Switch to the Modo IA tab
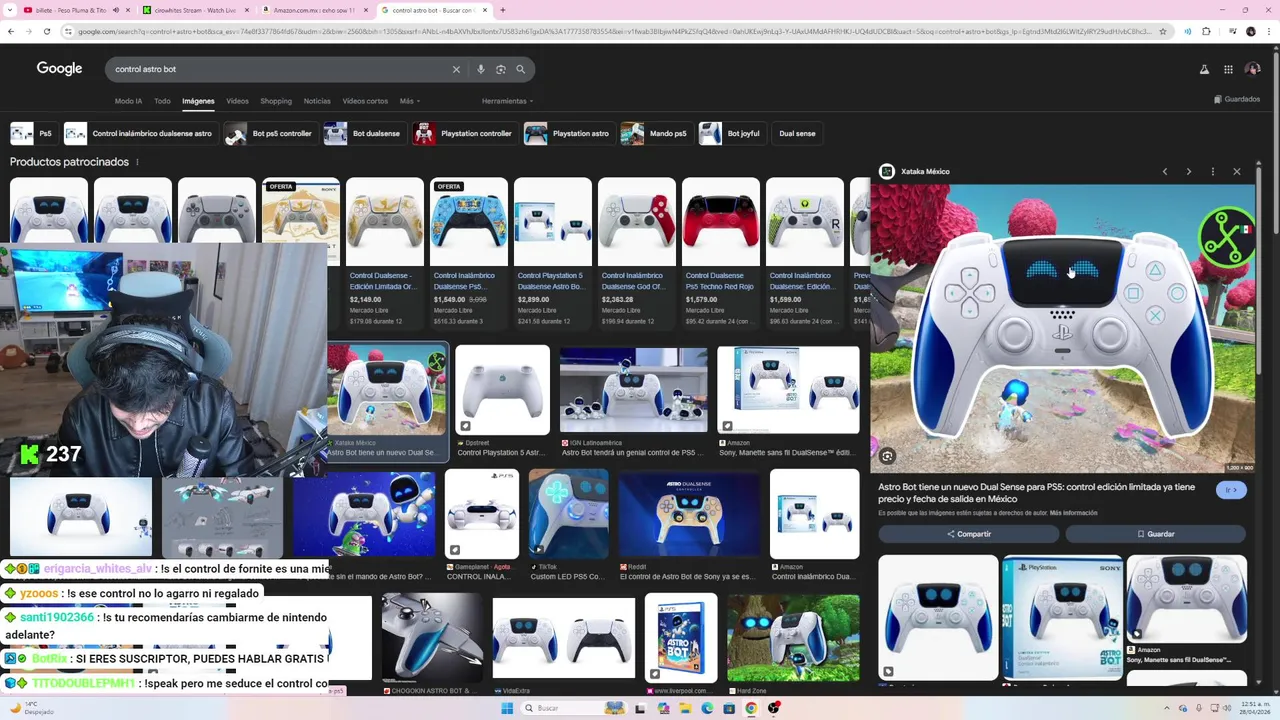 (128, 101)
